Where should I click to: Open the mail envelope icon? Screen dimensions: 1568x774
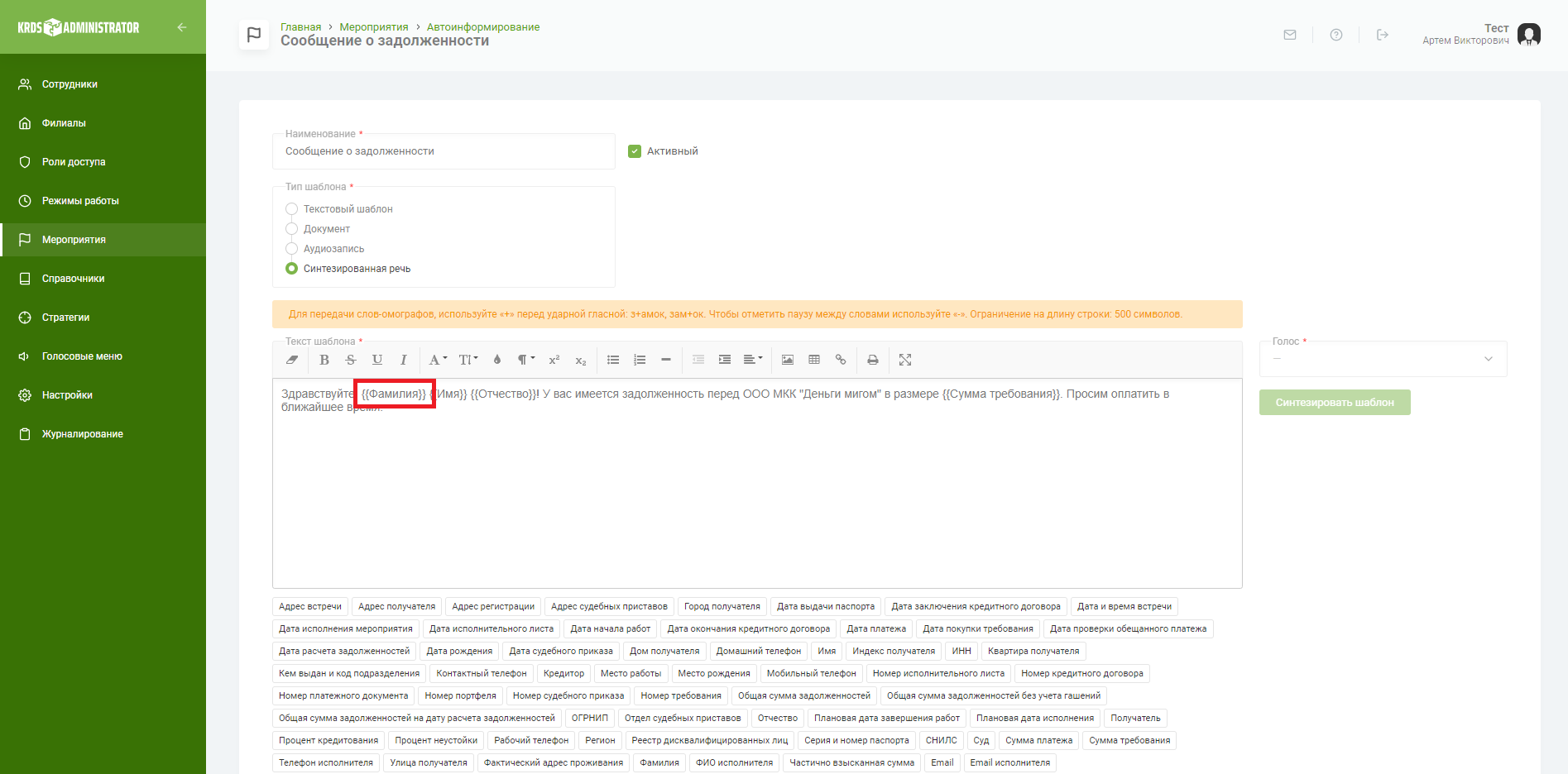(1290, 35)
